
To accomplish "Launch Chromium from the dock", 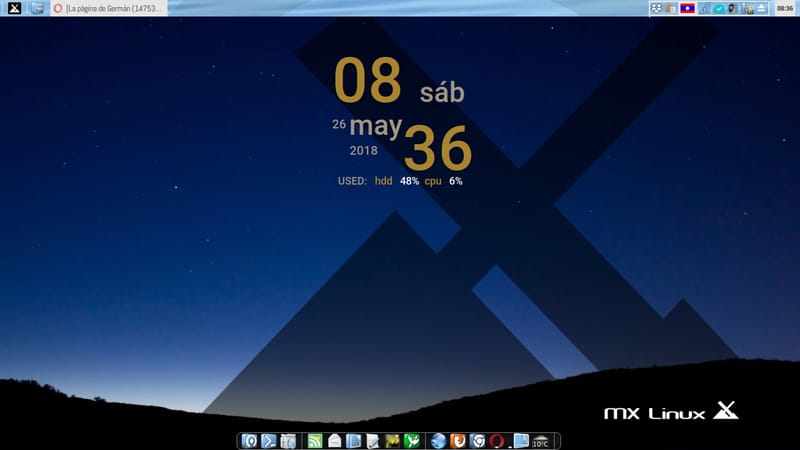I will click(477, 441).
